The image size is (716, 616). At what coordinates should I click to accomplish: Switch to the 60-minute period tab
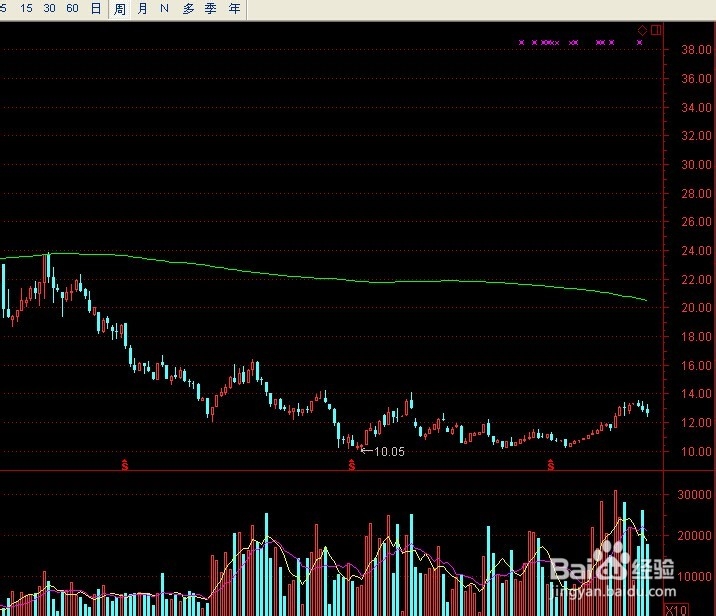click(72, 8)
